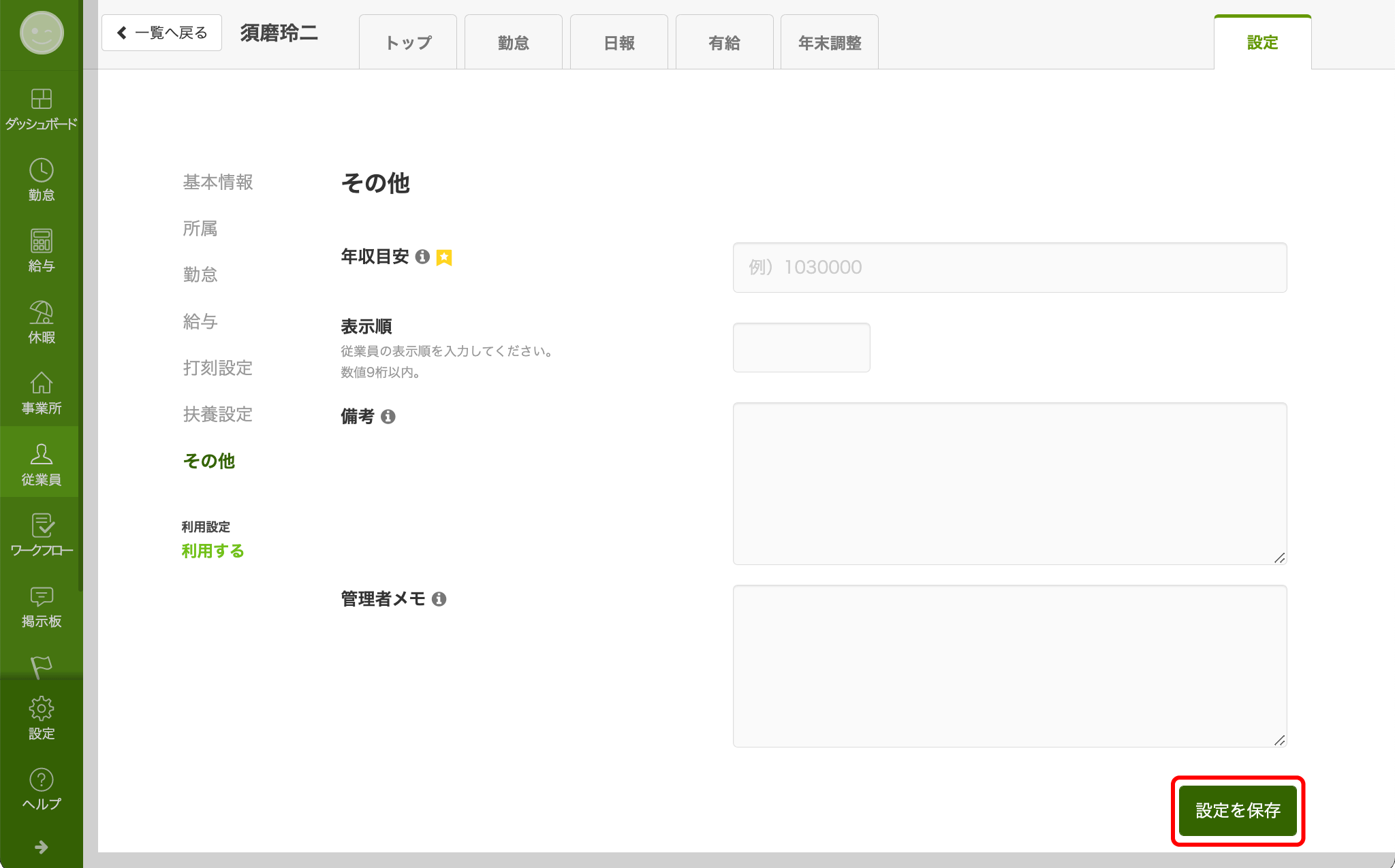Viewport: 1395px width, 868px height.
Task: Click employee name 須磨玲二
Action: tap(279, 33)
